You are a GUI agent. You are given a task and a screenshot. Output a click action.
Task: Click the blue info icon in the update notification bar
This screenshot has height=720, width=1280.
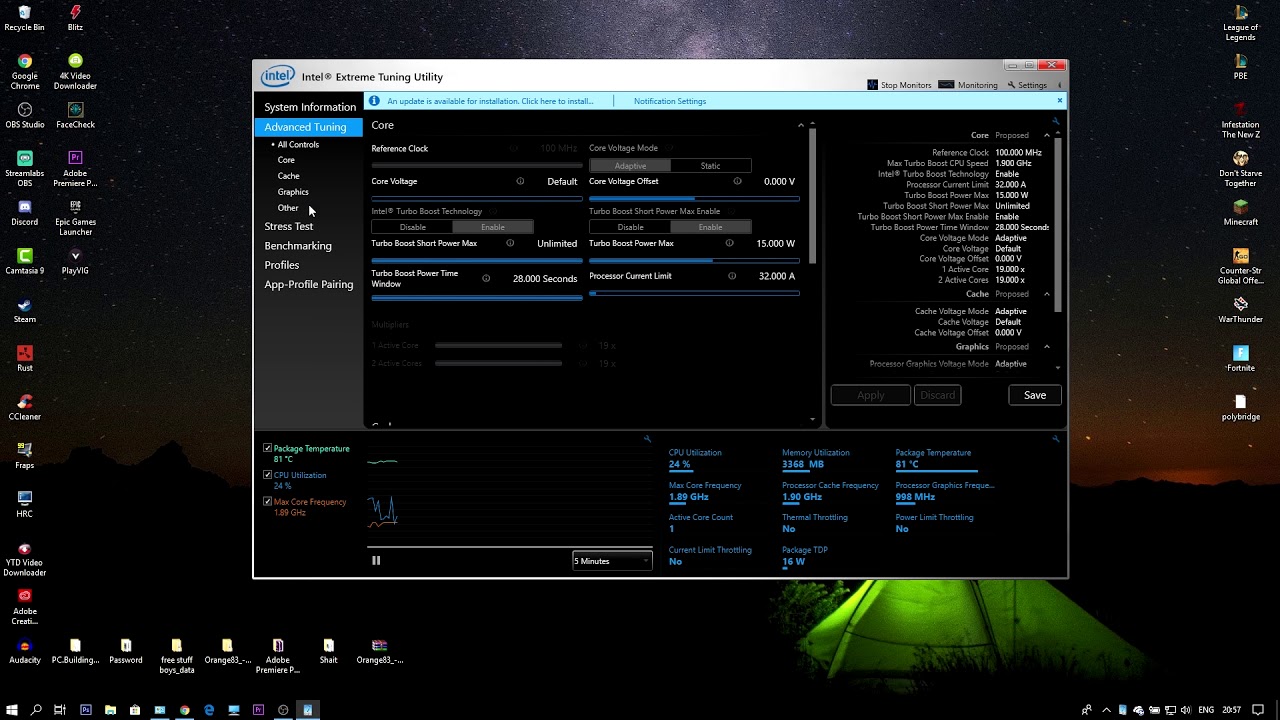click(x=375, y=101)
